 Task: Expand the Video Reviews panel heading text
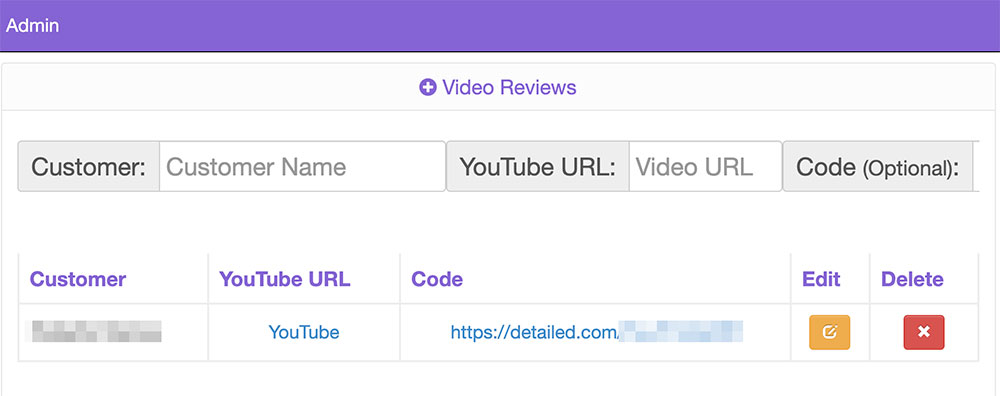509,87
